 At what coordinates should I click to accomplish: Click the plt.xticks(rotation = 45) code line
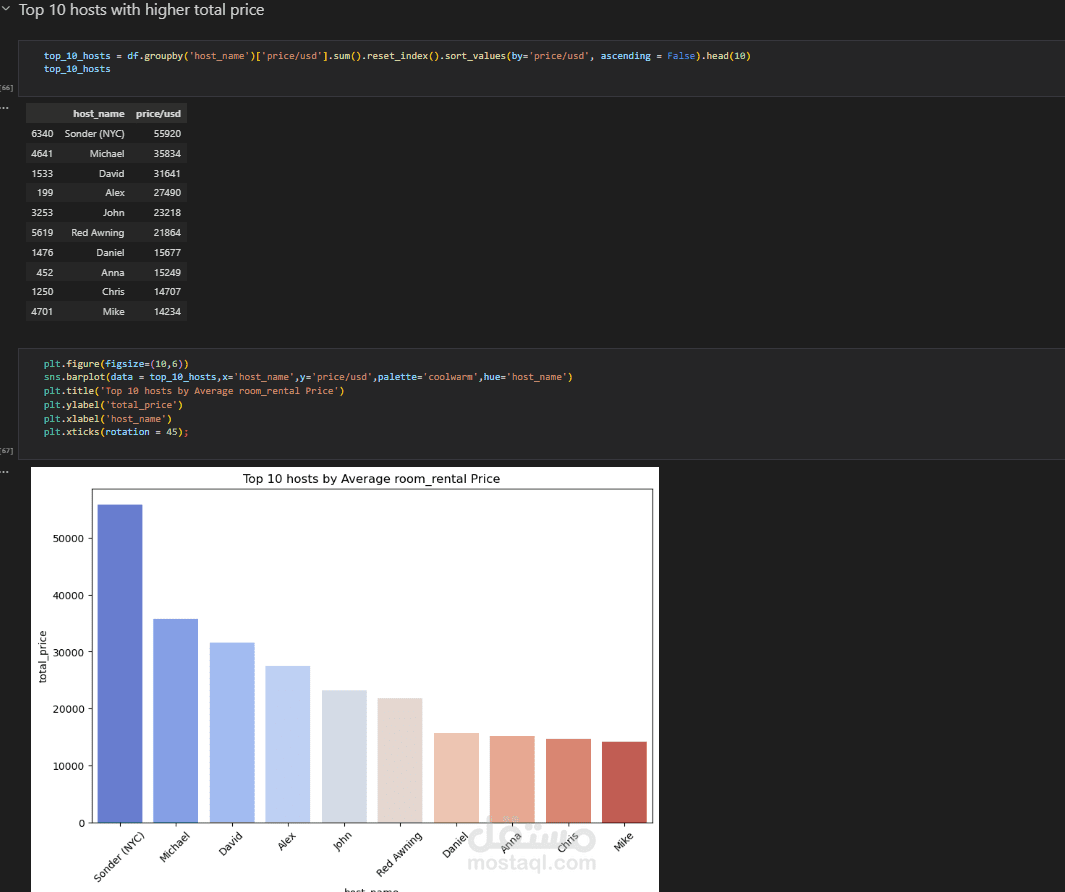point(116,432)
